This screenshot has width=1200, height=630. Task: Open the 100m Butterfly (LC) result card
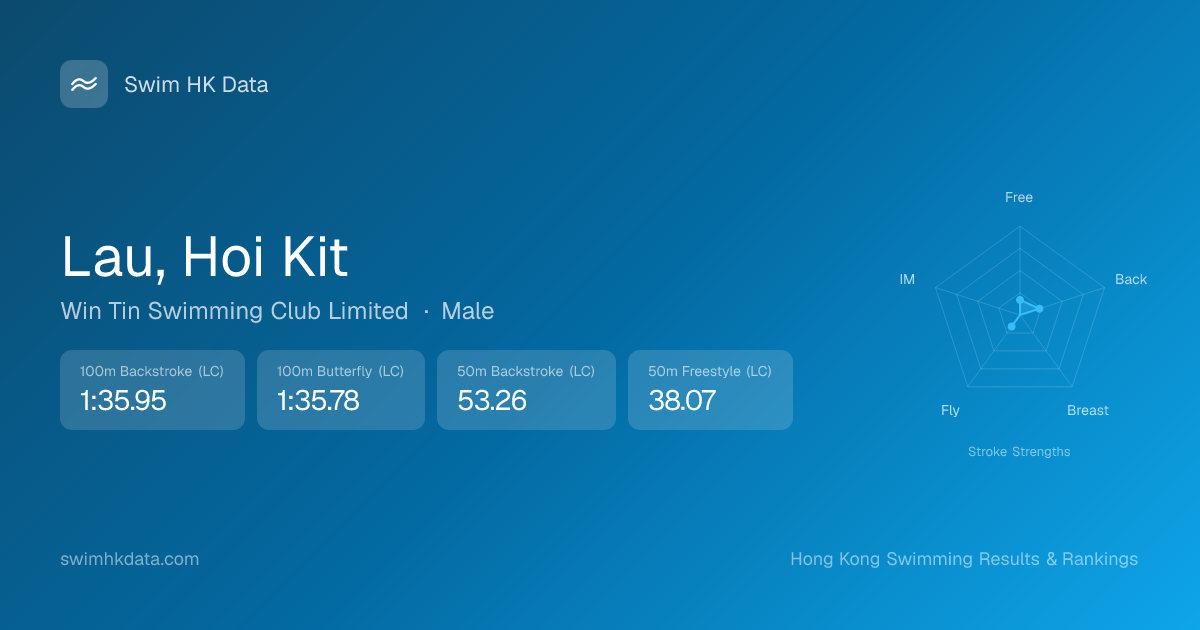pos(340,390)
